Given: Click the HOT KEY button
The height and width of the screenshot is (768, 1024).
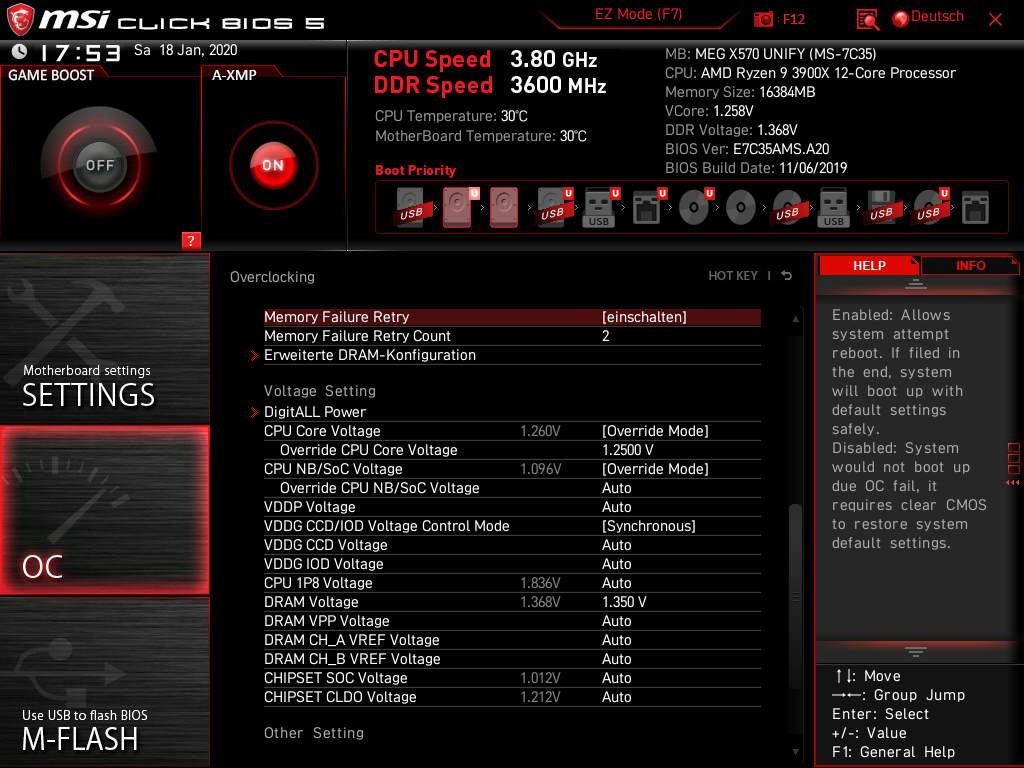Looking at the screenshot, I should coord(733,276).
